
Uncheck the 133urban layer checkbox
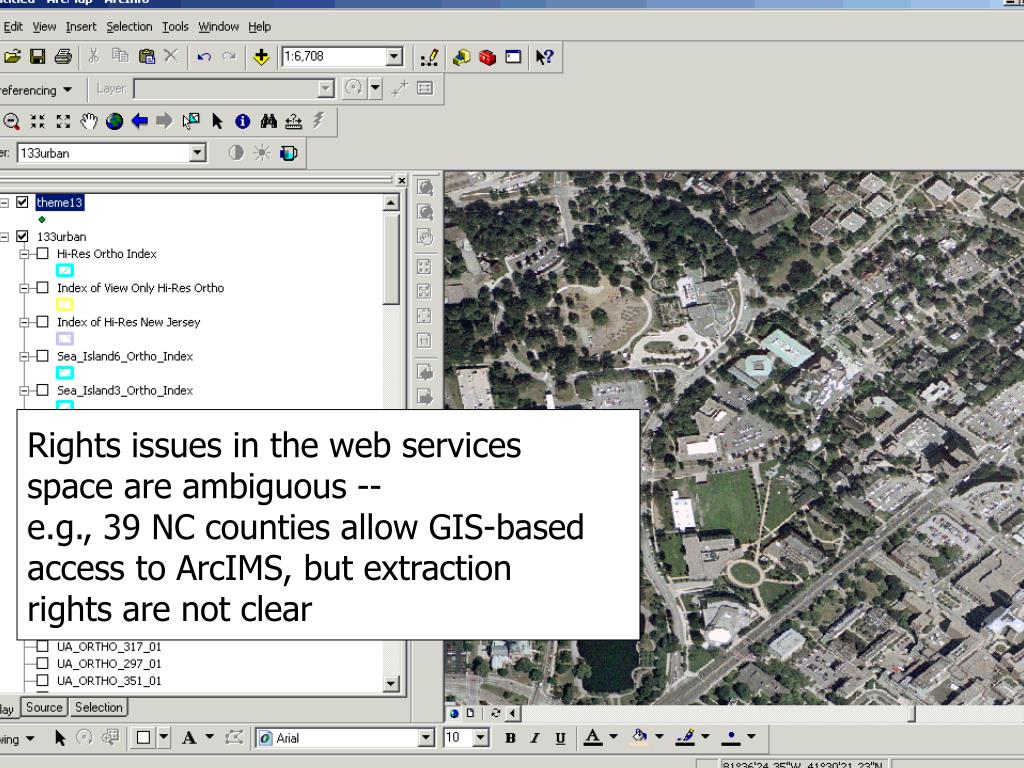point(22,236)
